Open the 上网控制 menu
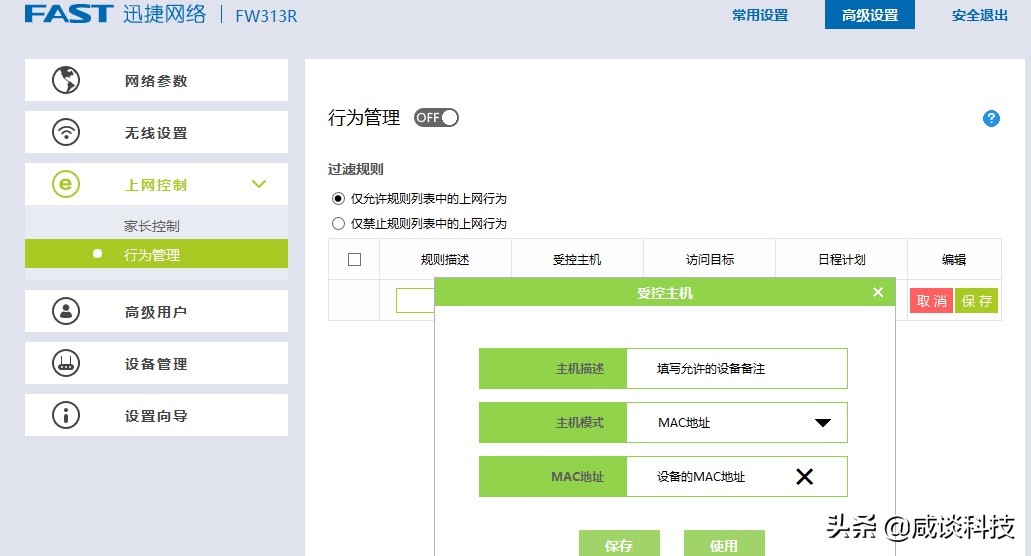The width and height of the screenshot is (1031, 556). (156, 184)
